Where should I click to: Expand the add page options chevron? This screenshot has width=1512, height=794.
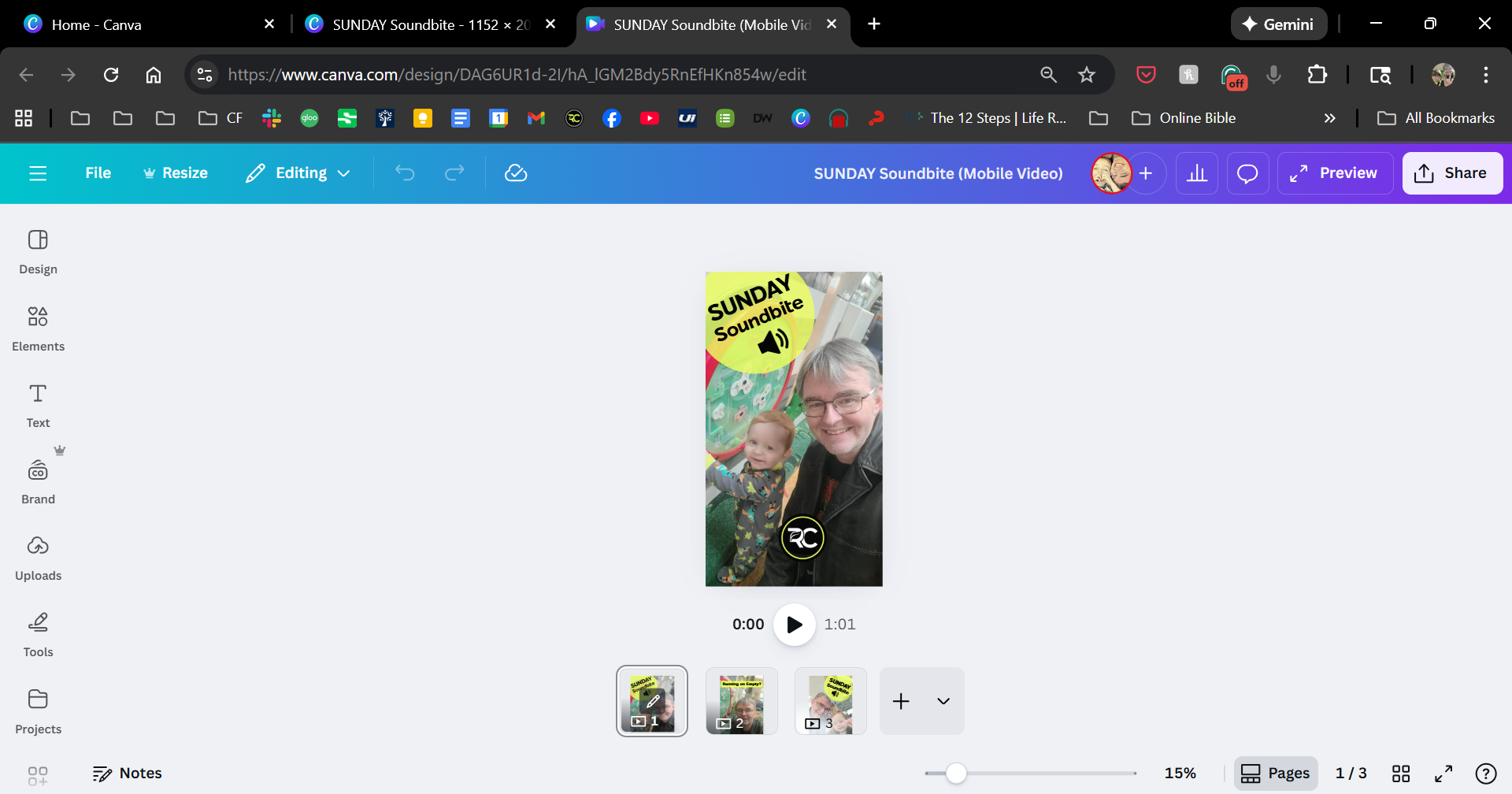pos(943,701)
